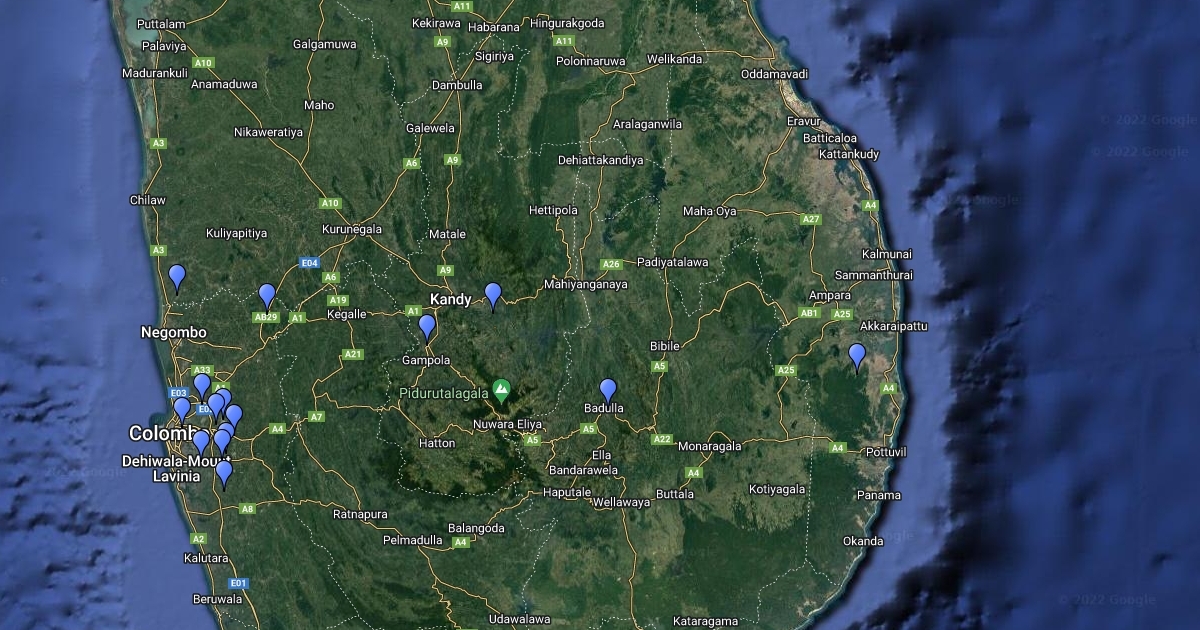Select the coastal marker north of Negombo
Viewport: 1200px width, 630px height.
click(177, 276)
